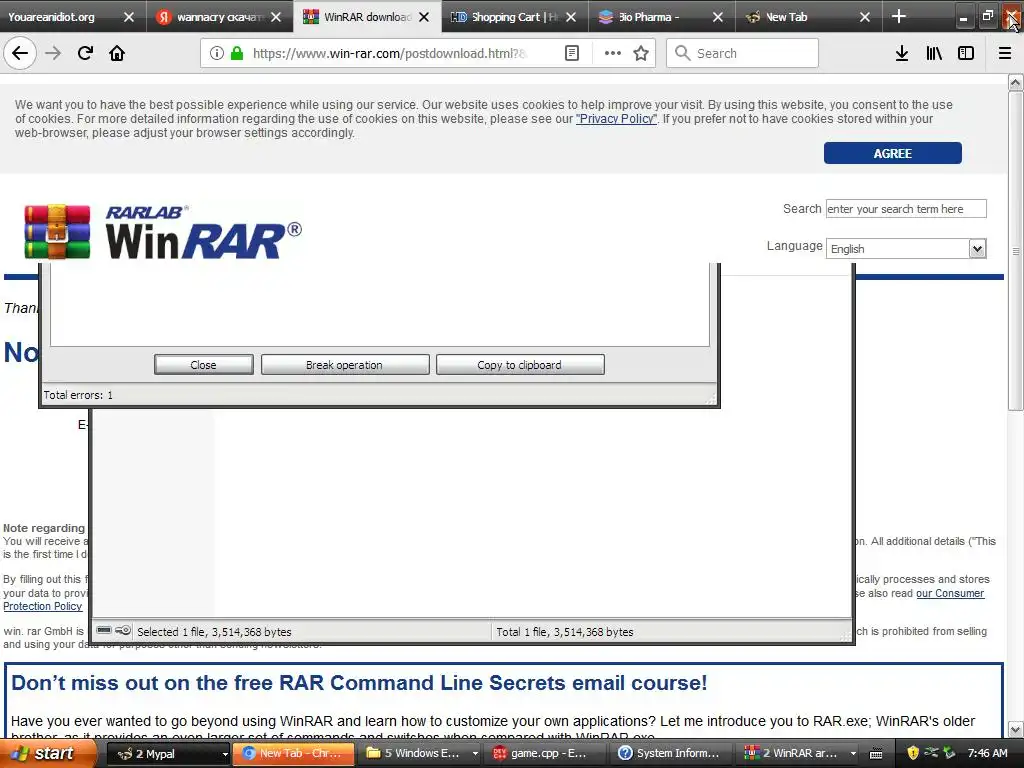The width and height of the screenshot is (1024, 768).
Task: Click the key password icon in WinRAR status bar
Action: [x=123, y=630]
